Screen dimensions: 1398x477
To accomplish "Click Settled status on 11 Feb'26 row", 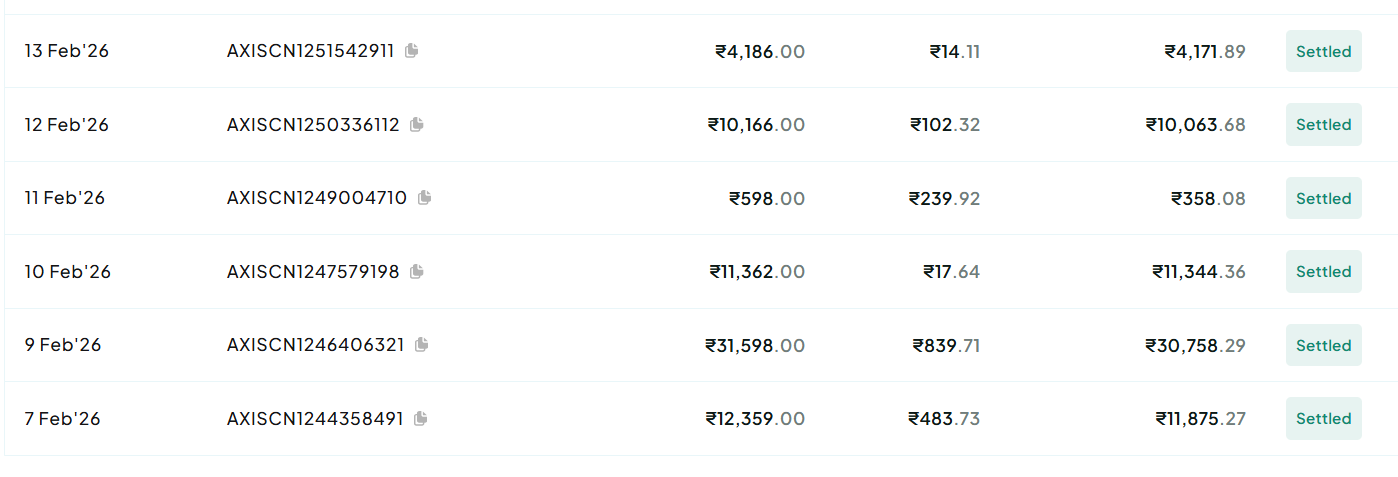I will point(1323,198).
